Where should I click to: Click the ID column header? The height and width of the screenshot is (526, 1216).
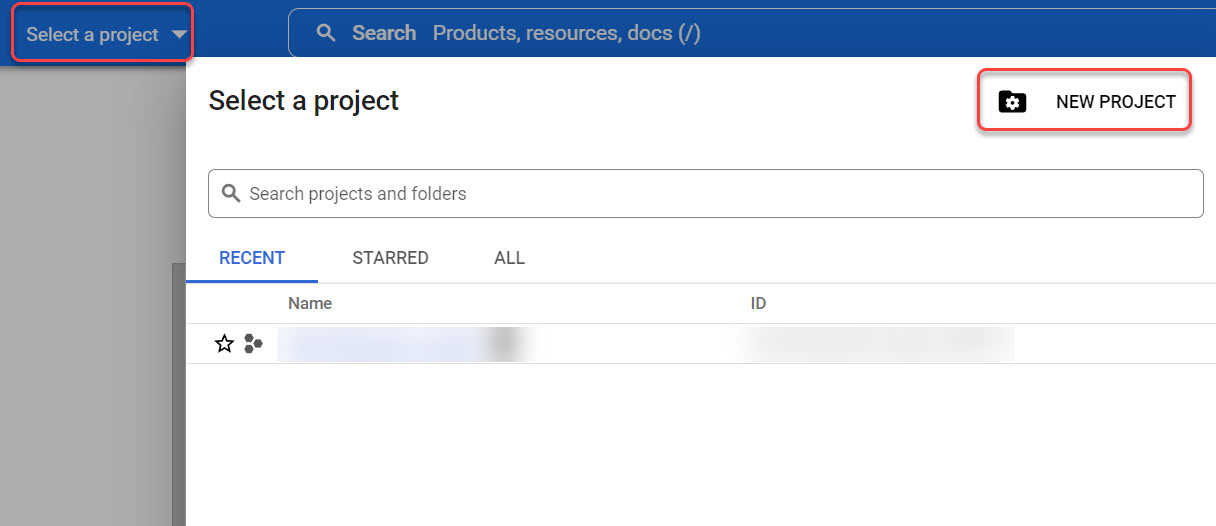click(758, 303)
